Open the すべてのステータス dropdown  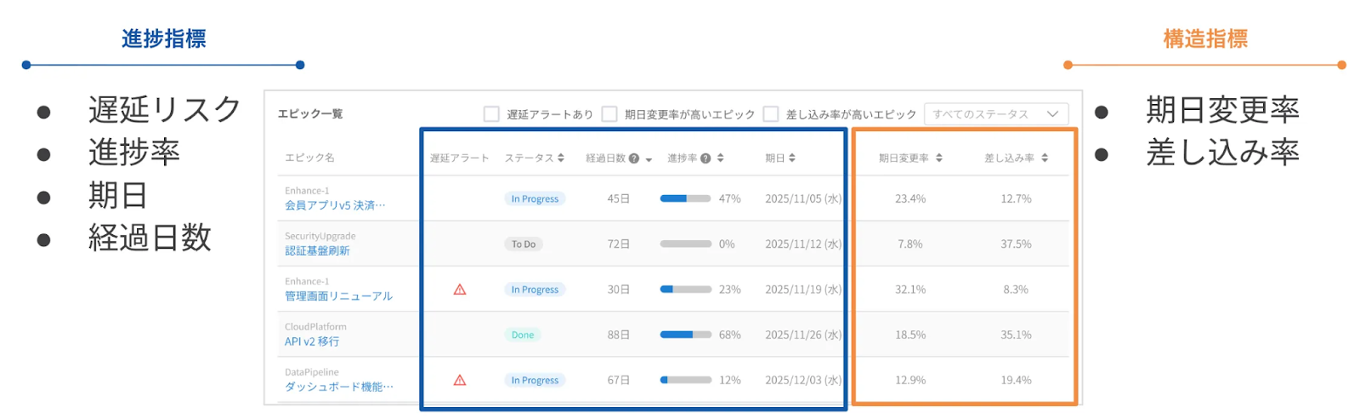tap(996, 114)
